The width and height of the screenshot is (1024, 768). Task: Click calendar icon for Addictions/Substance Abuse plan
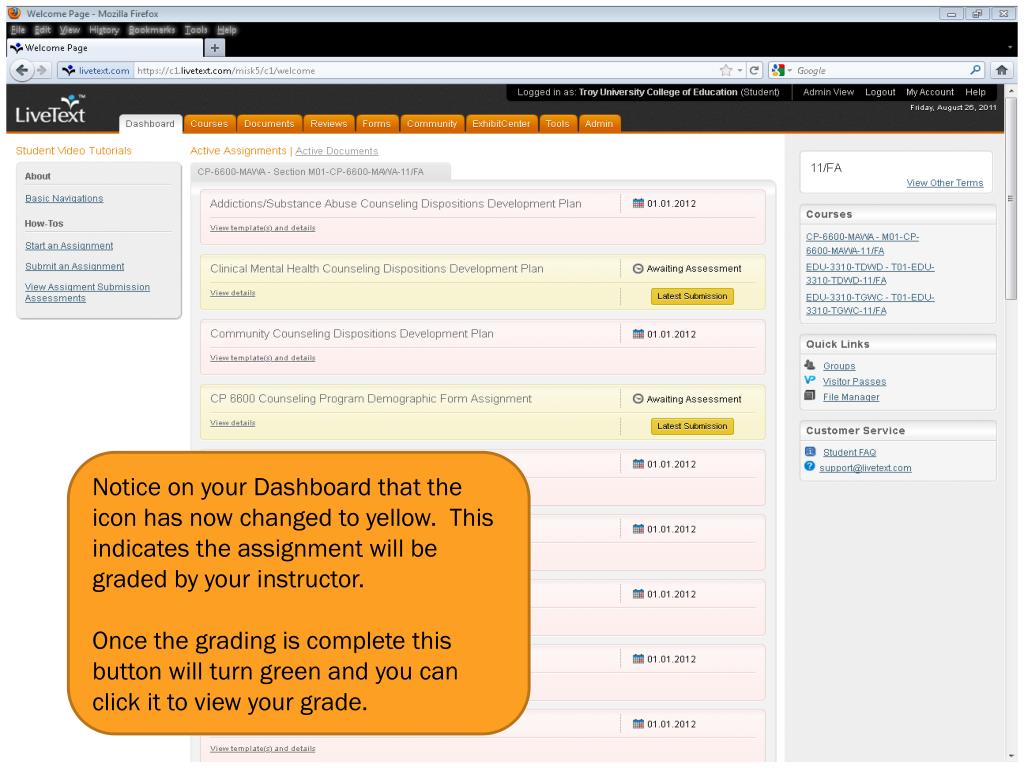638,203
